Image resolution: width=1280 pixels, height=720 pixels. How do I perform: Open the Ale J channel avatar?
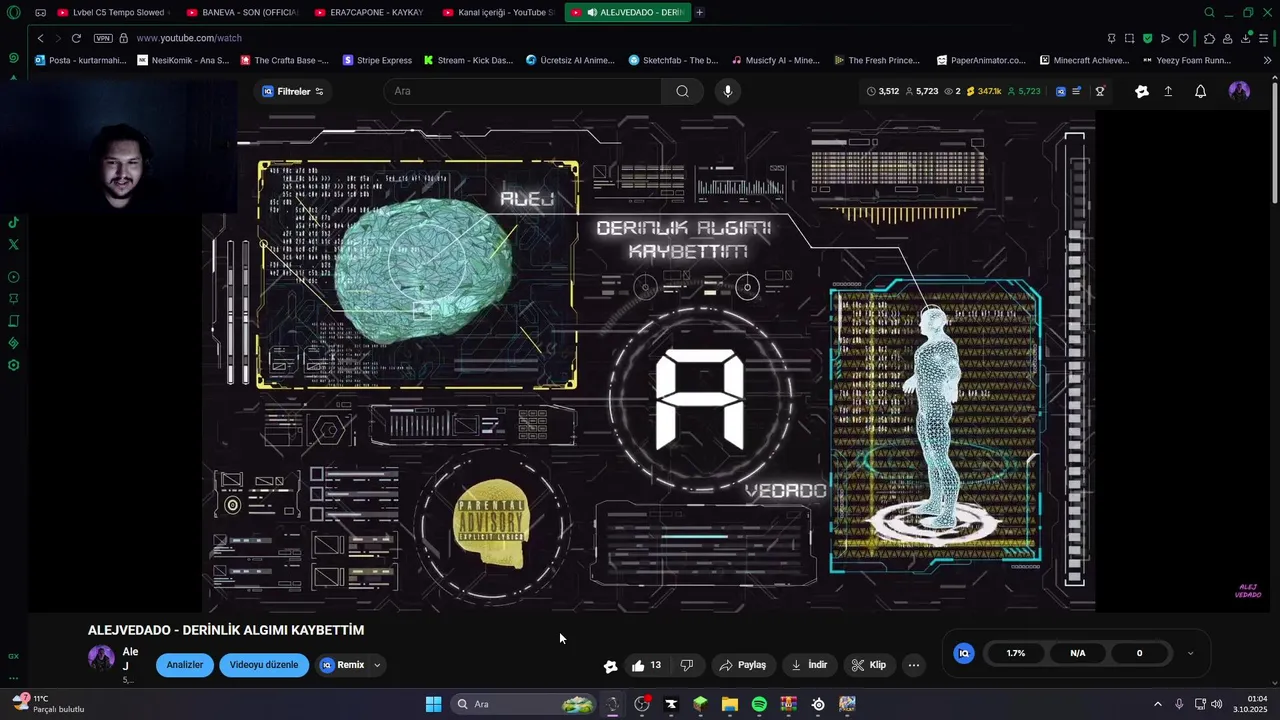pyautogui.click(x=101, y=657)
